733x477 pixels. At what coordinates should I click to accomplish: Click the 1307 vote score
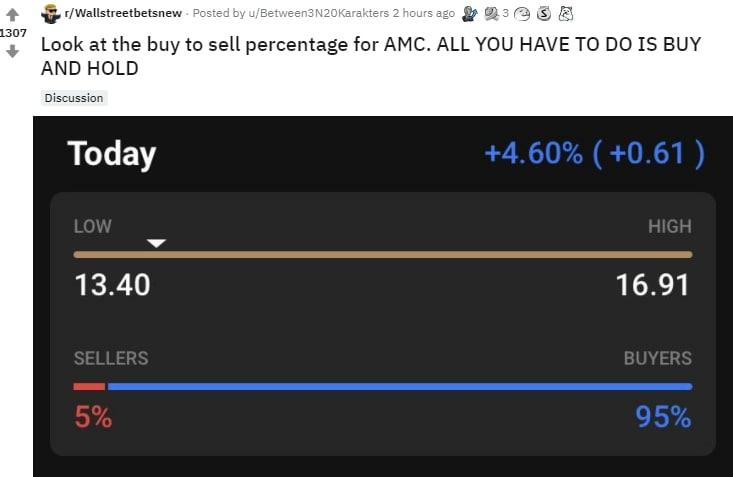click(13, 33)
